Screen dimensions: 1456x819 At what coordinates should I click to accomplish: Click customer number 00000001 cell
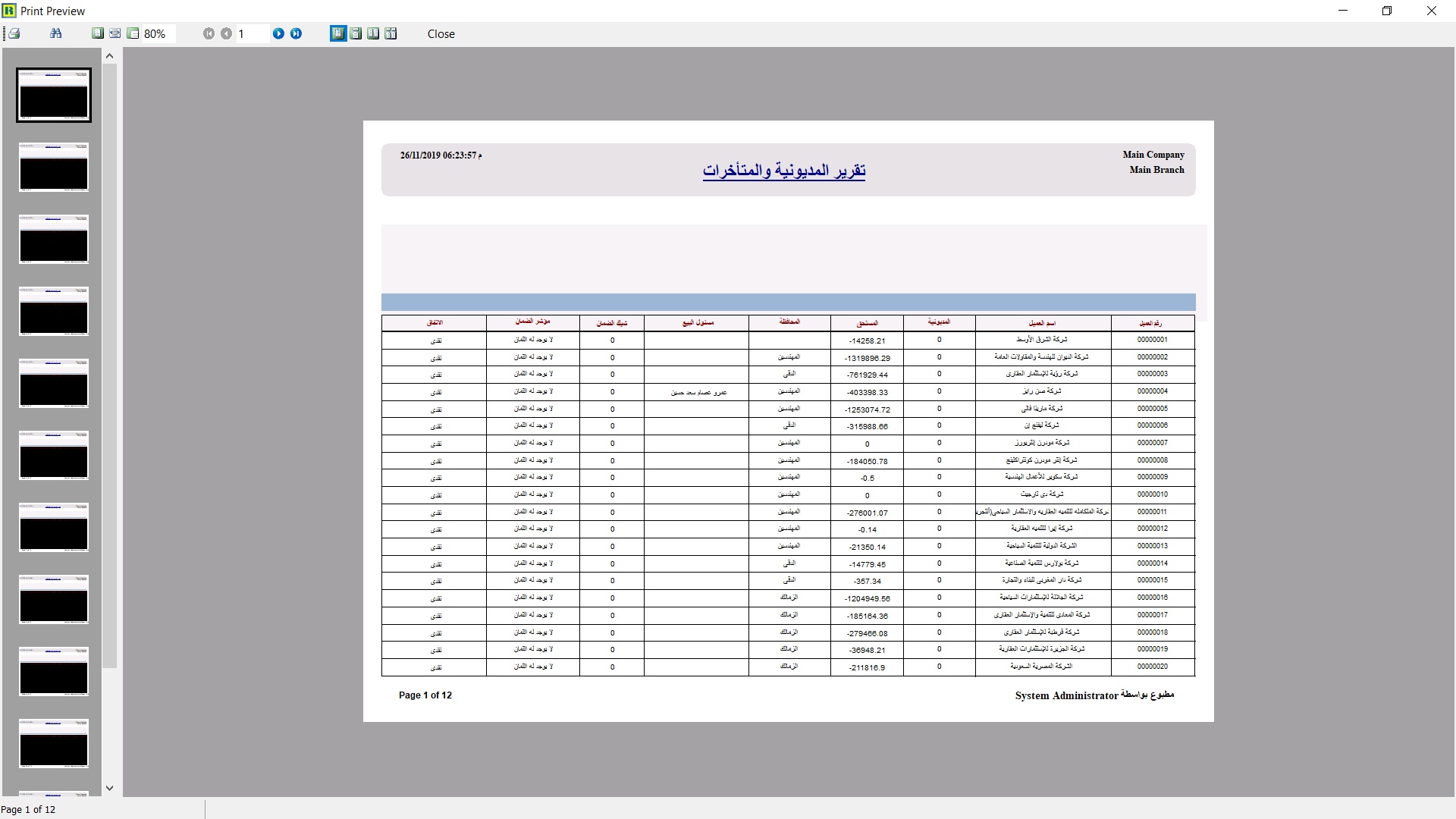tap(1152, 340)
